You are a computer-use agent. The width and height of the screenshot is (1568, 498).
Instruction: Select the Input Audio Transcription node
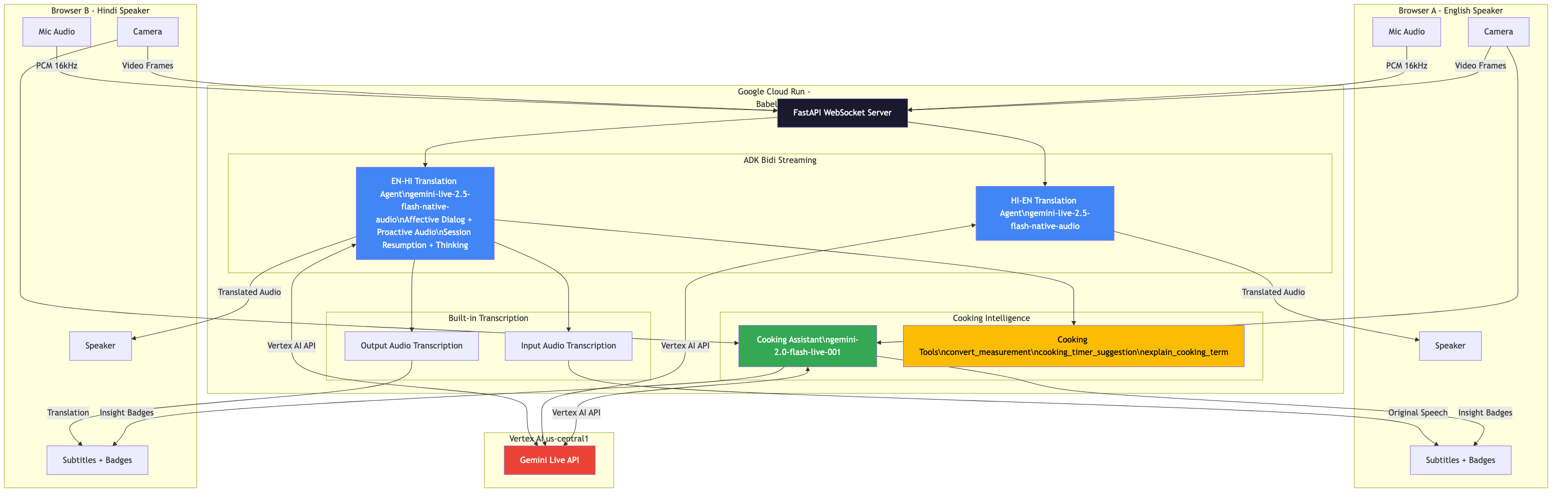coord(568,346)
